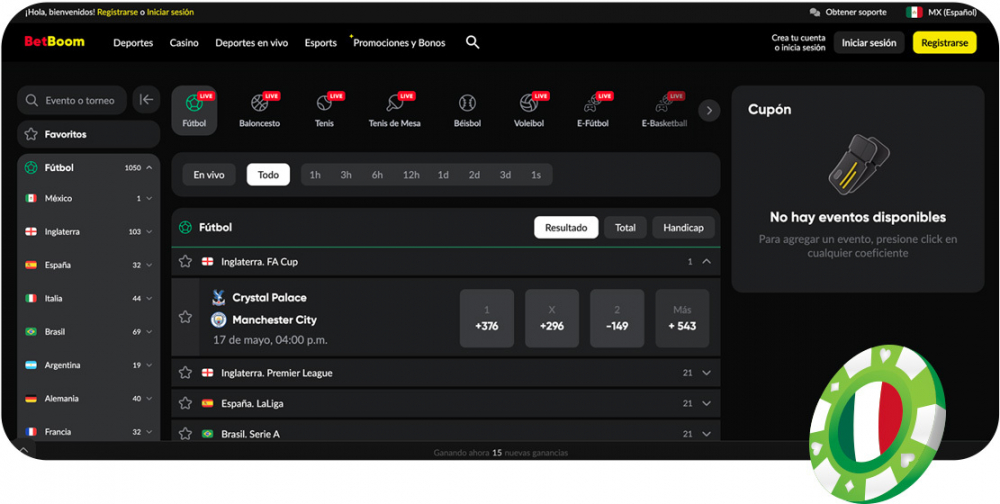
Task: Open Deportes en vivo menu item
Action: click(x=251, y=43)
